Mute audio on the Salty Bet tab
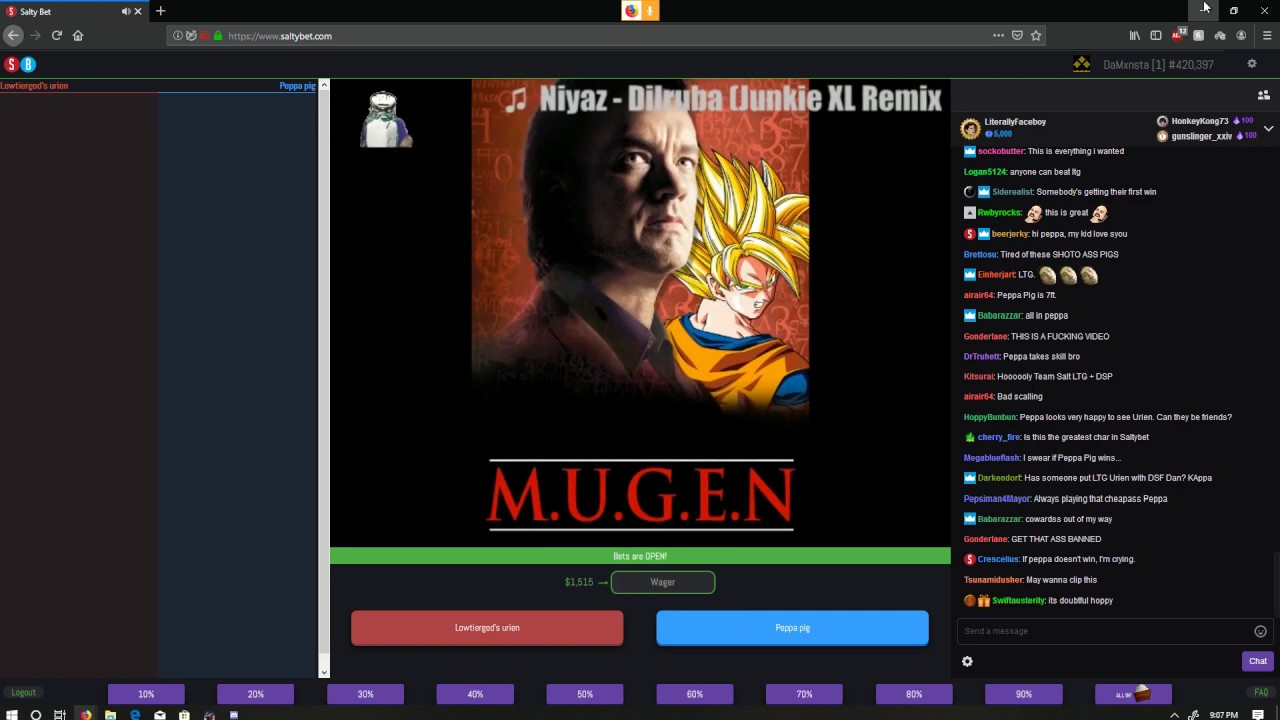 coord(126,11)
